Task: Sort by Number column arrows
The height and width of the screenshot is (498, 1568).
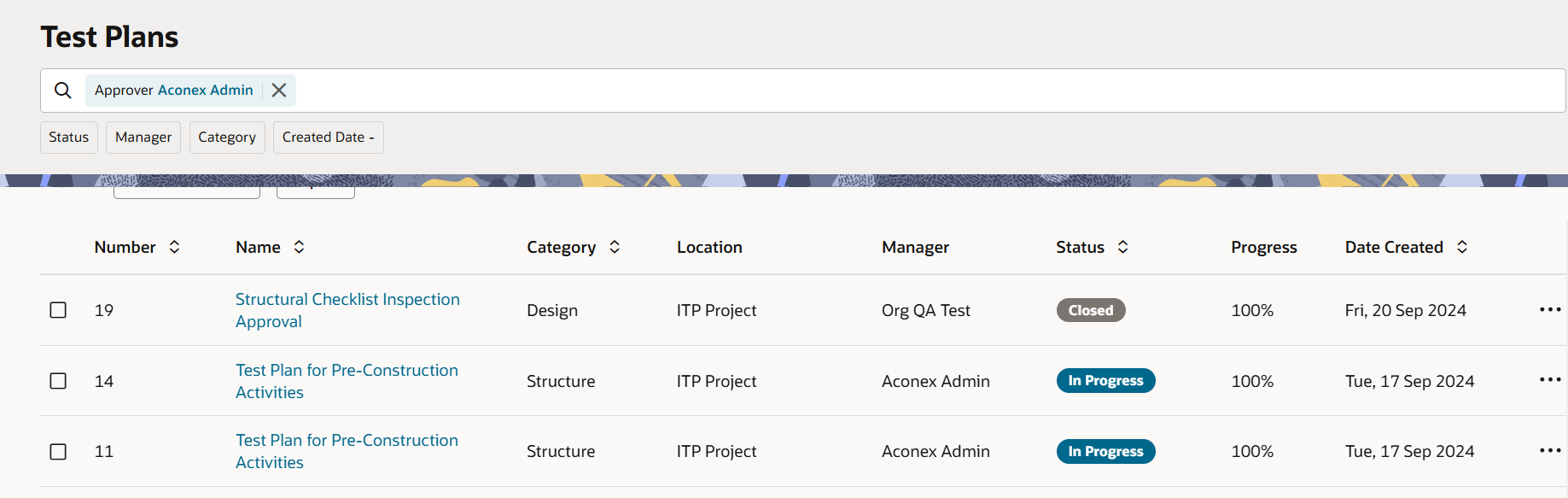Action: pos(174,247)
